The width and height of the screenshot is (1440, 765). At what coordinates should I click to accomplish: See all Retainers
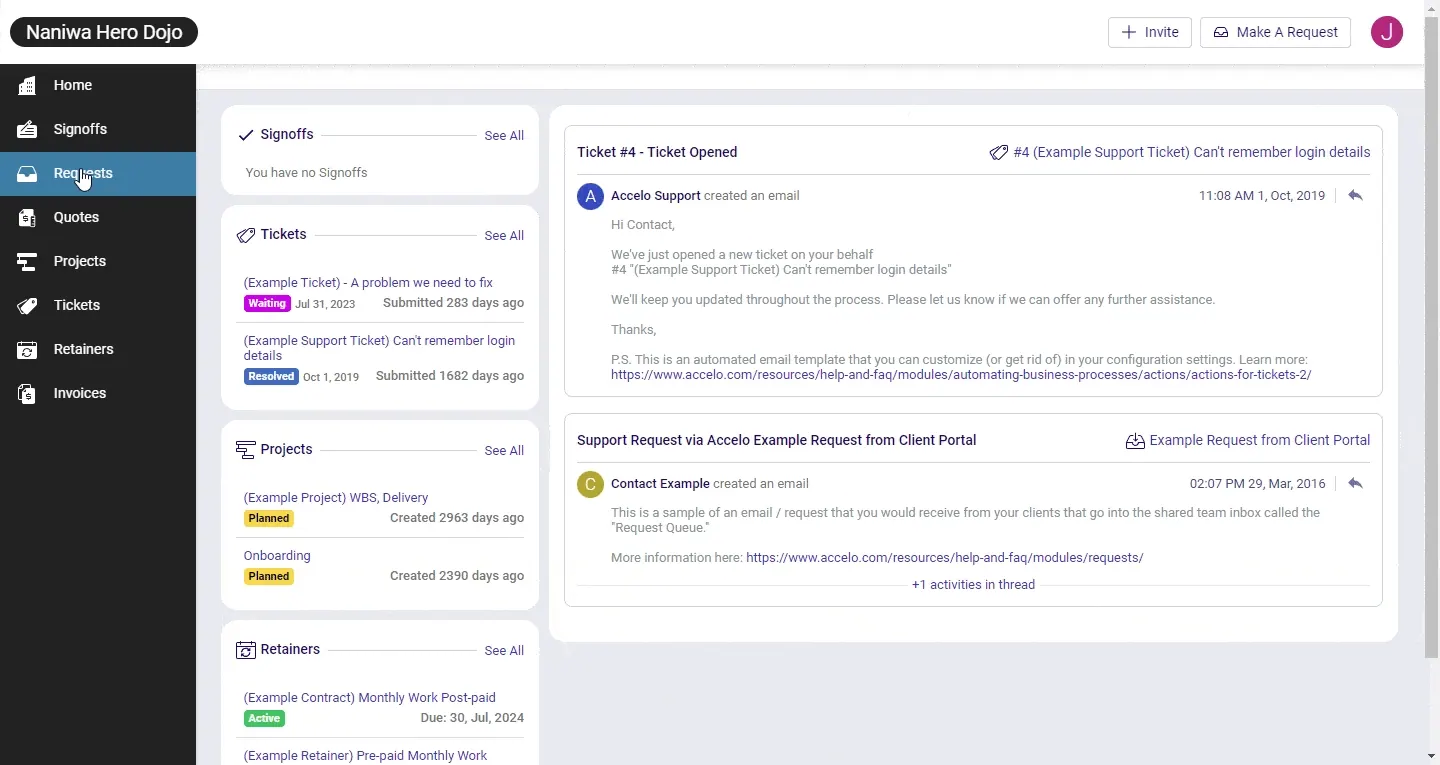[504, 651]
